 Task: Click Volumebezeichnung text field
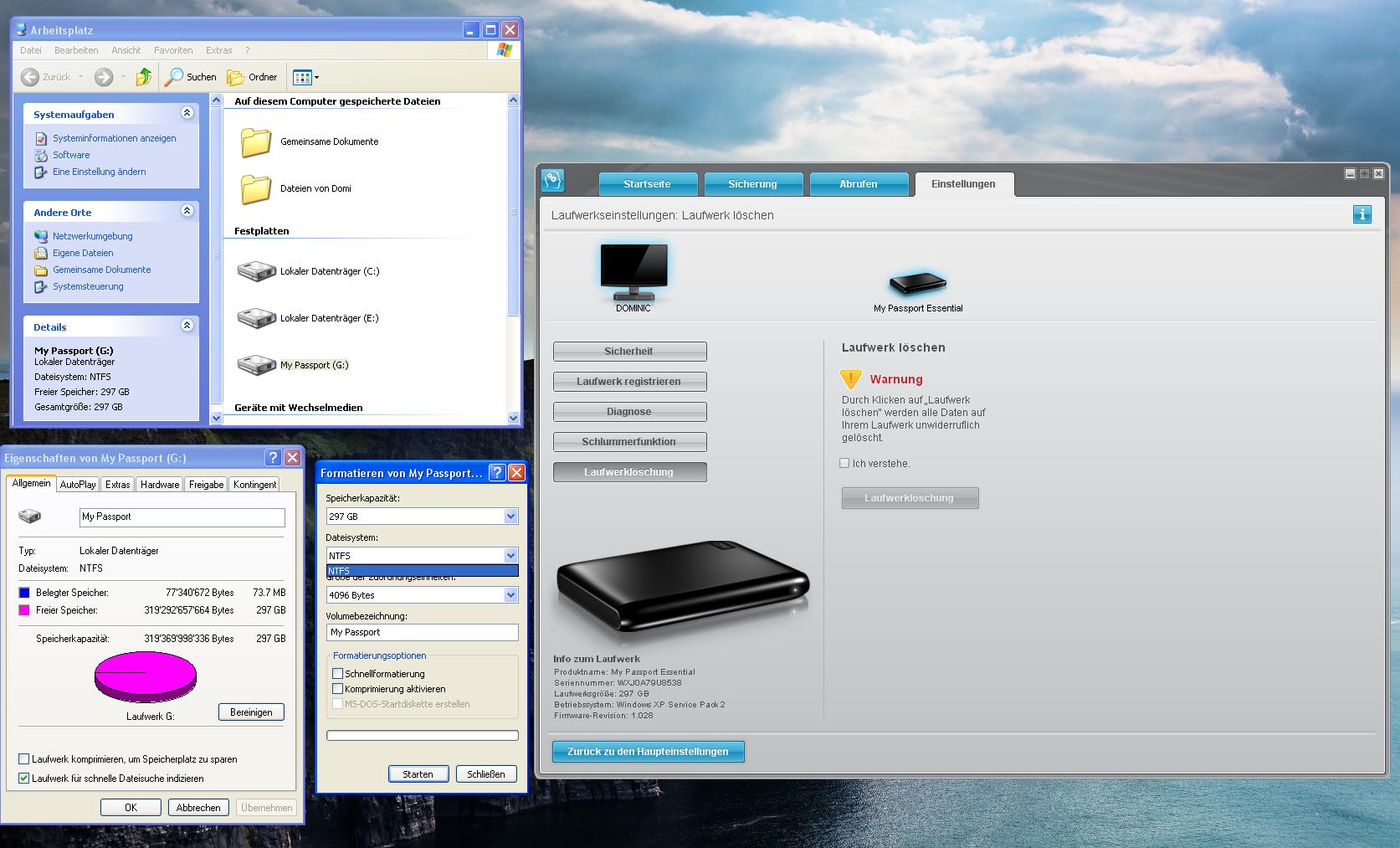(422, 633)
